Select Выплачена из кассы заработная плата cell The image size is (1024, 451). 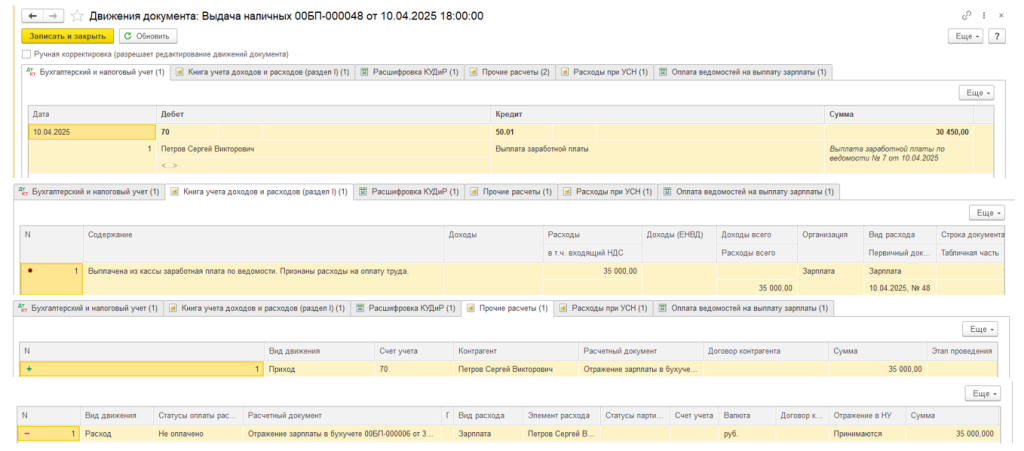pyautogui.click(x=264, y=271)
